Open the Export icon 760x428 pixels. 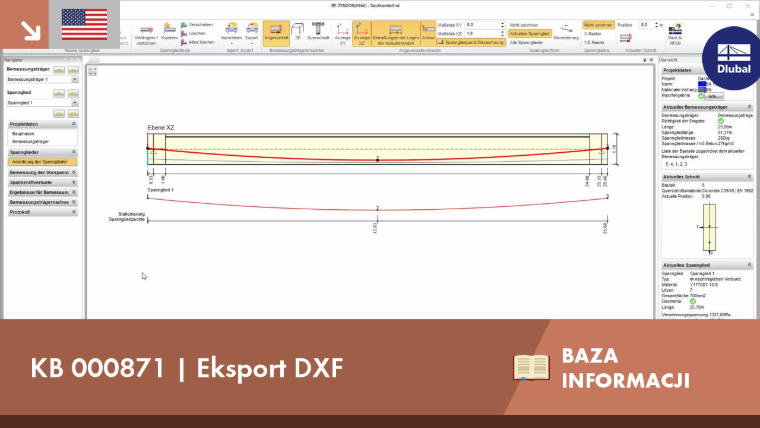[x=252, y=32]
